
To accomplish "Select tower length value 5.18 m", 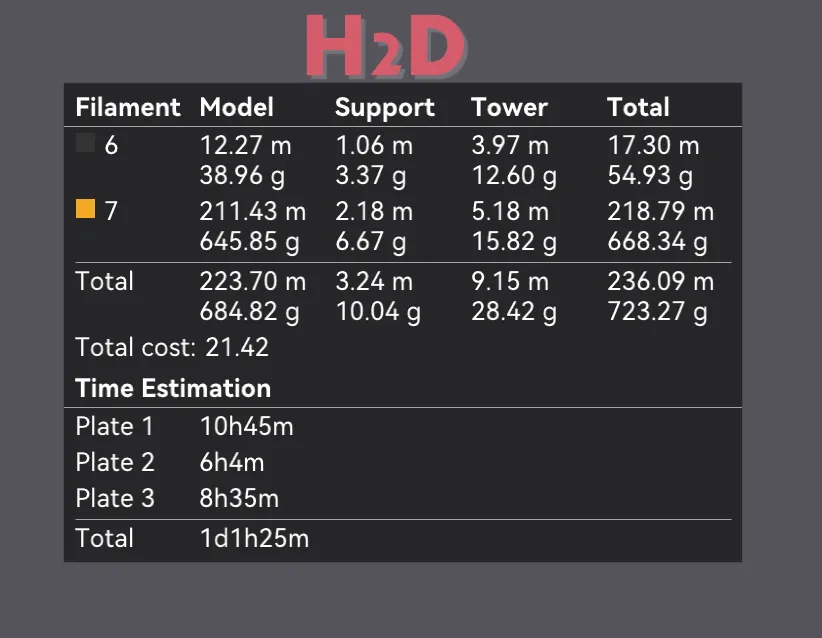I will pos(510,212).
